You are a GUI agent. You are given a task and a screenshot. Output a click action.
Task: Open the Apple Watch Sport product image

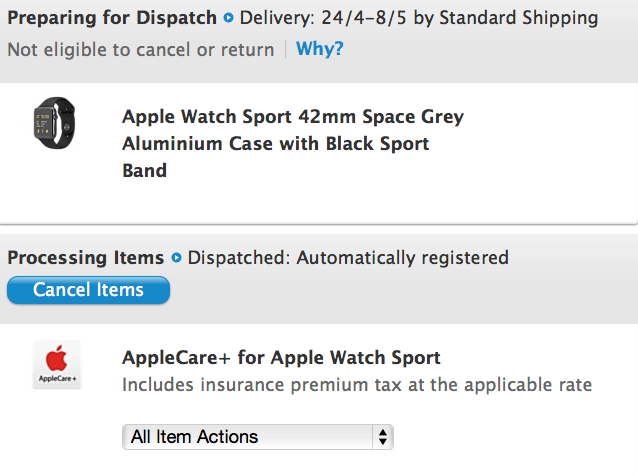pyautogui.click(x=55, y=123)
